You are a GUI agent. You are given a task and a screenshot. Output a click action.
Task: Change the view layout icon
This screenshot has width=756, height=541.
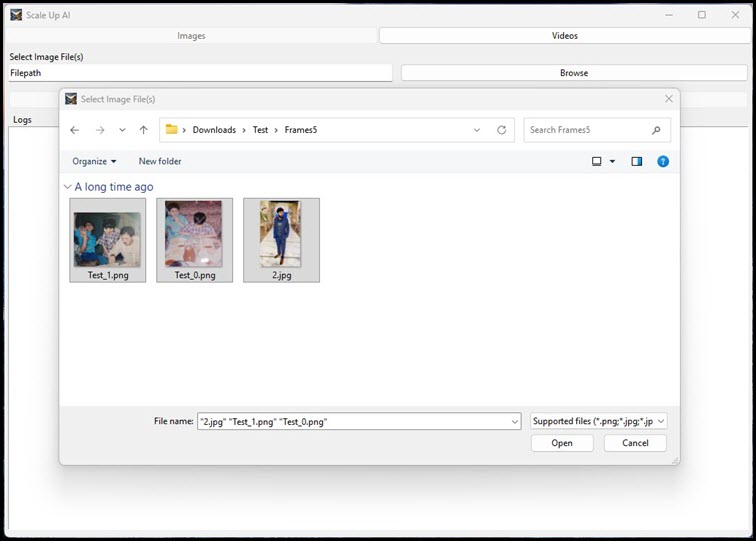[596, 162]
